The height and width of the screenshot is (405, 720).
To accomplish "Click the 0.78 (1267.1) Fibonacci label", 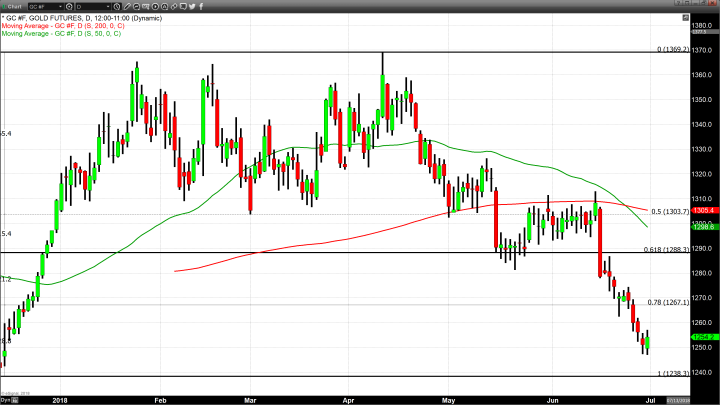I will click(669, 302).
